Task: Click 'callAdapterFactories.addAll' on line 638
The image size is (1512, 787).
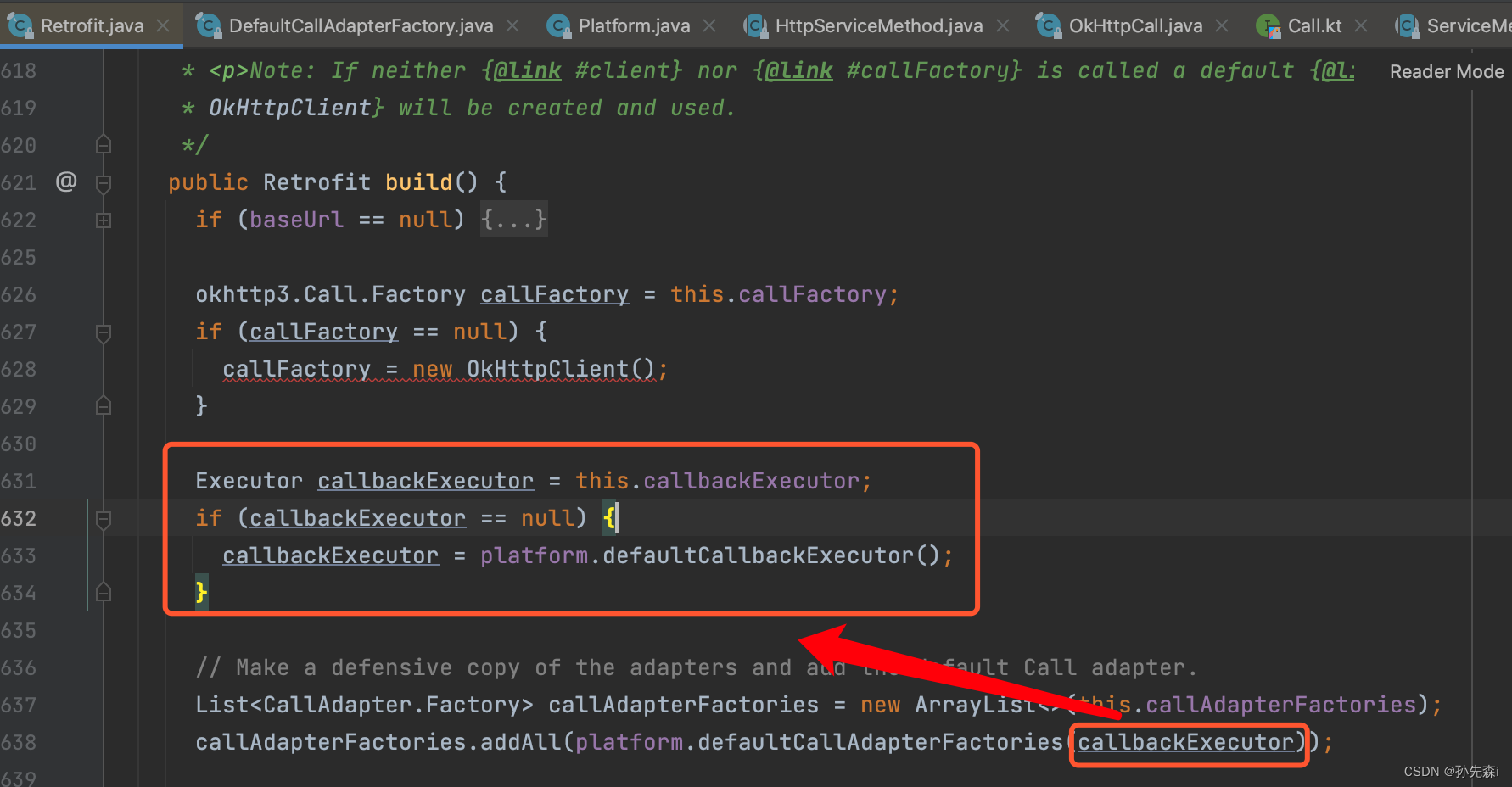Action: [x=378, y=742]
